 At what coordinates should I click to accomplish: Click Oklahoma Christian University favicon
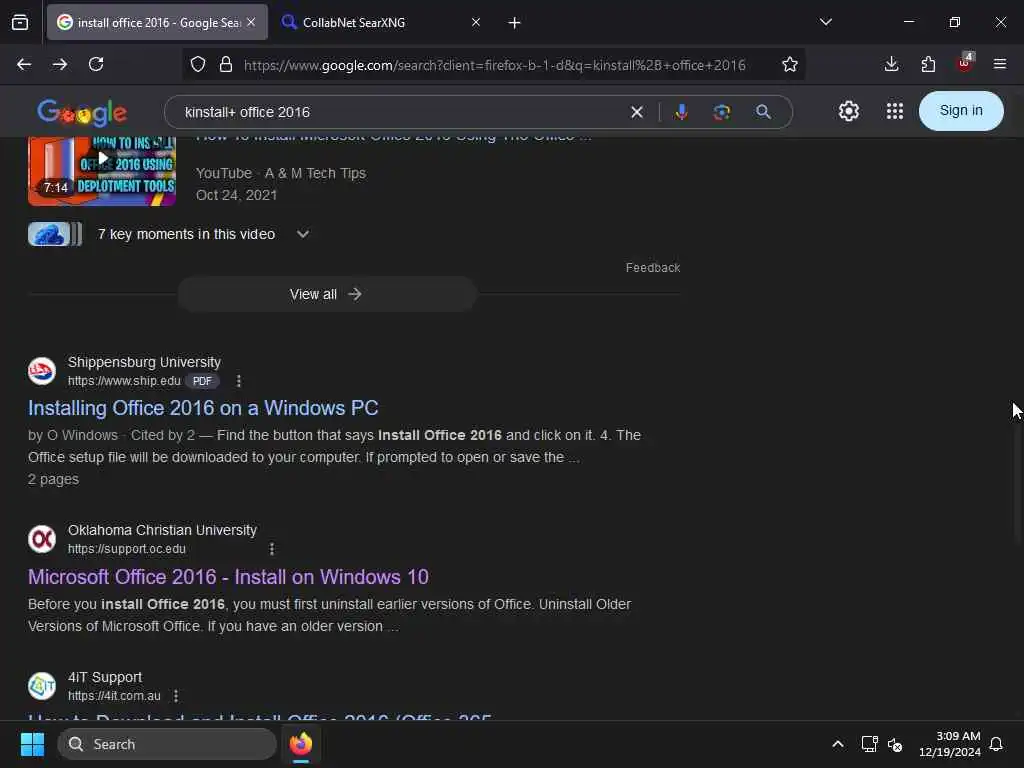[x=42, y=539]
